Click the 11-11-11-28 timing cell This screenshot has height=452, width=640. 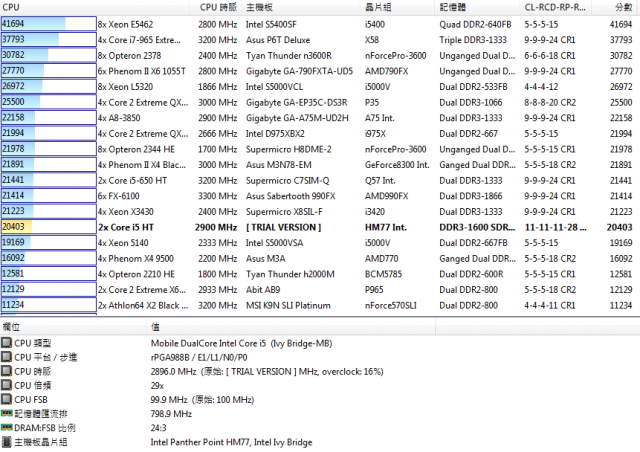(556, 227)
